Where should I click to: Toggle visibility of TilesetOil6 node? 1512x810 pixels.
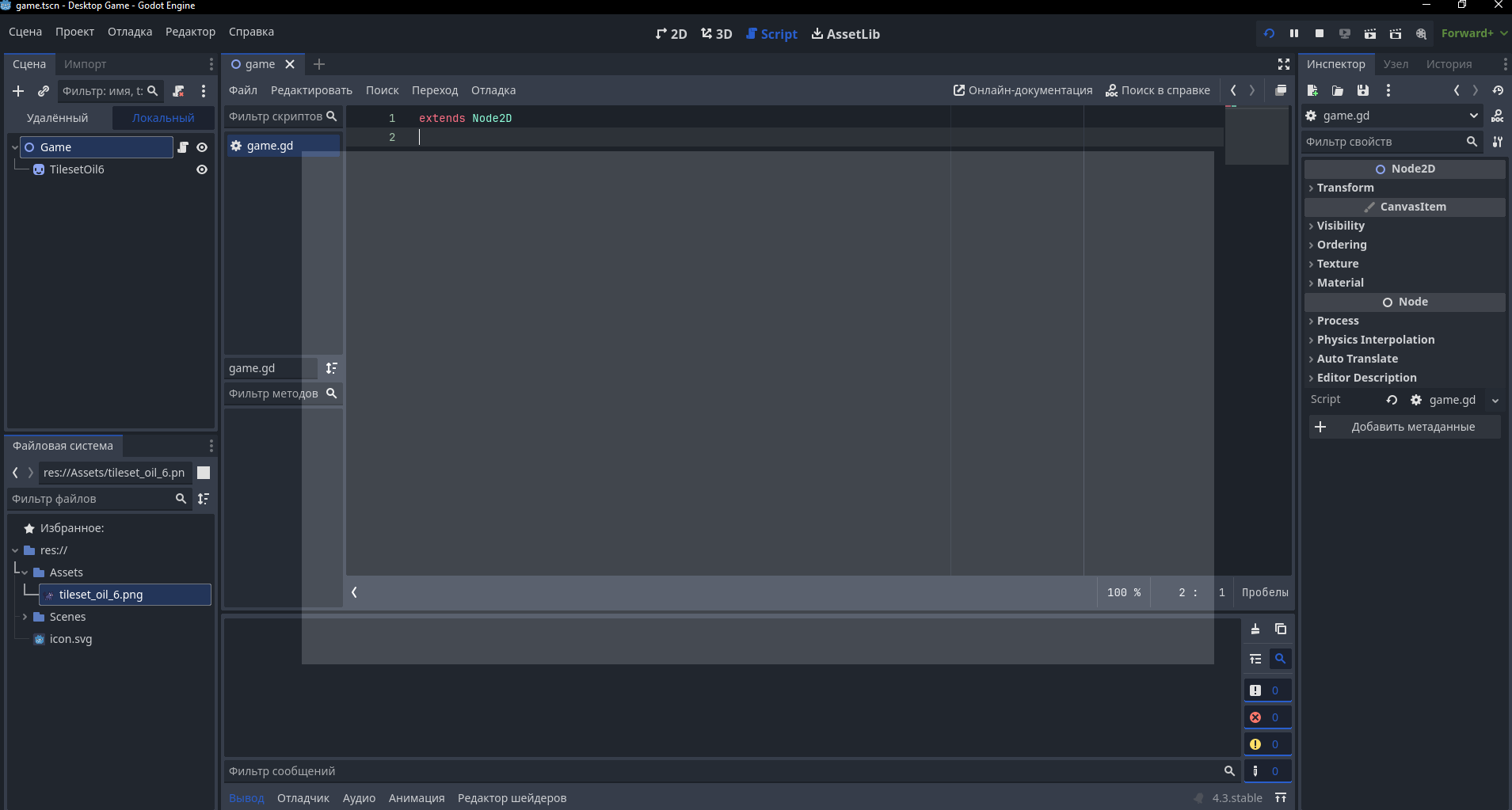[x=202, y=169]
